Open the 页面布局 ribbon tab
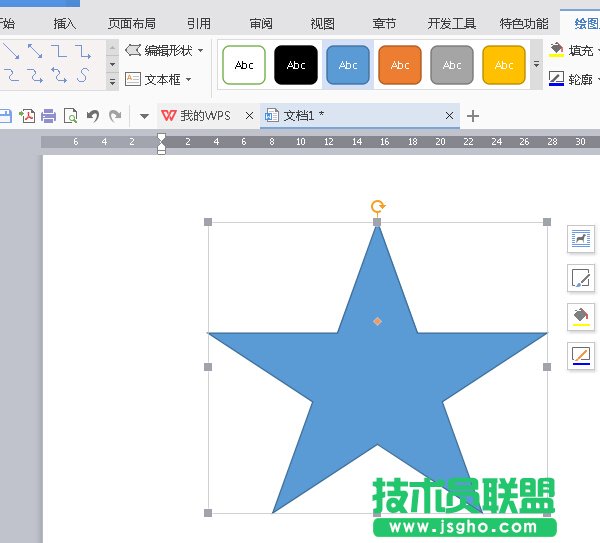Image resolution: width=600 pixels, height=543 pixels. tap(131, 23)
